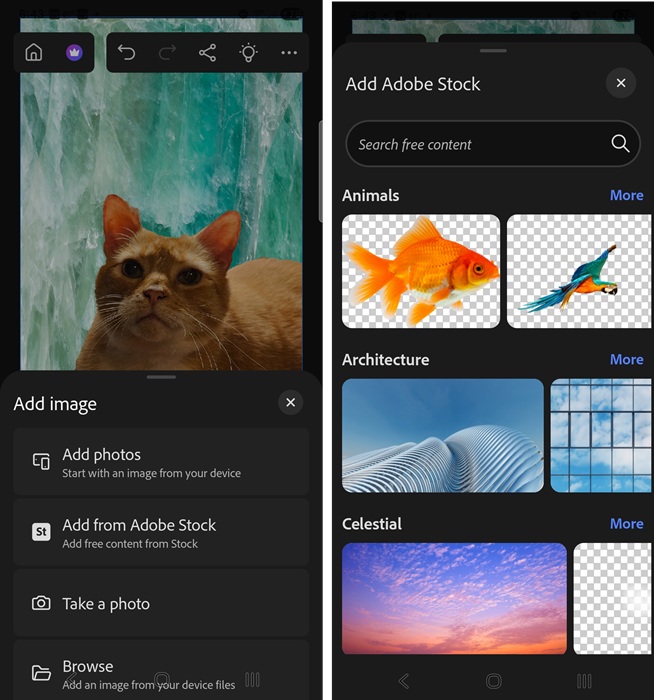
Task: Open the three-dot more options menu
Action: click(289, 53)
